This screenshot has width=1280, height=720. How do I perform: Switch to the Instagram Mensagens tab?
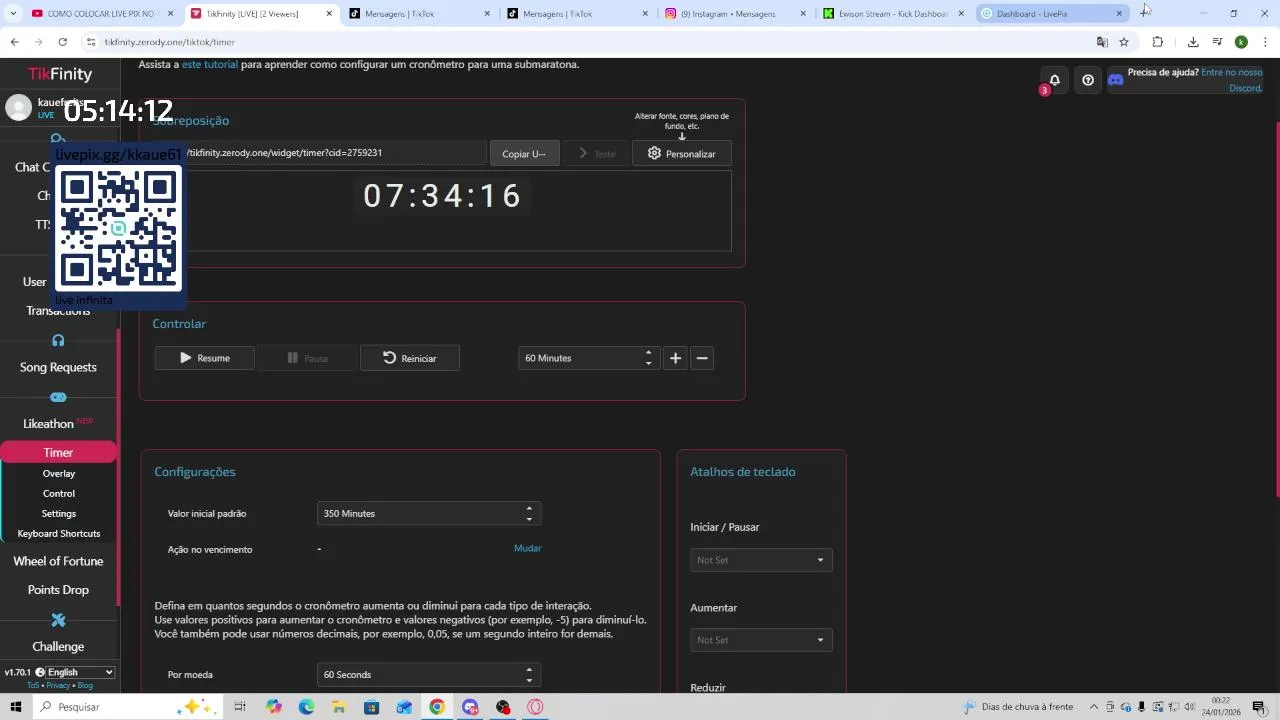(734, 14)
